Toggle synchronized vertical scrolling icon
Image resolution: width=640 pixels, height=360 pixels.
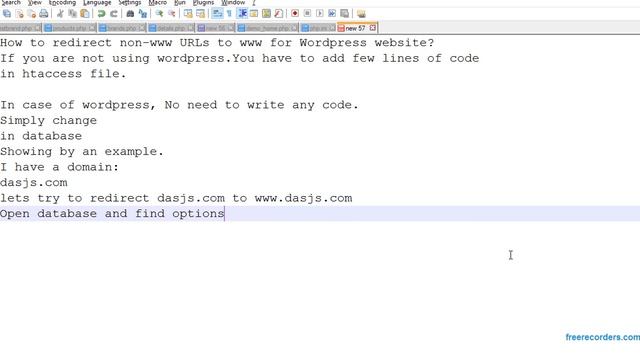188,14
